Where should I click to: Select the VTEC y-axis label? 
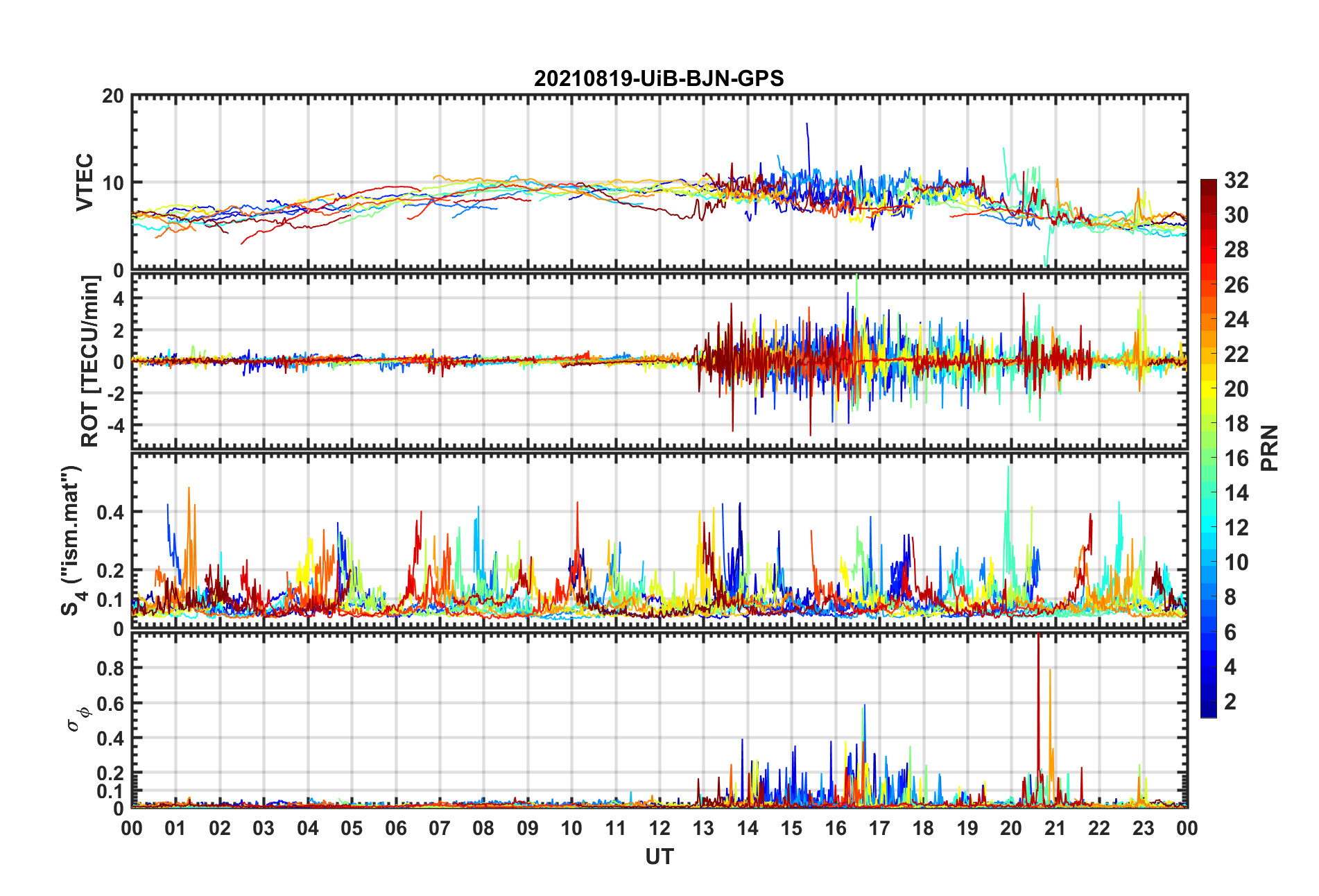[85, 182]
